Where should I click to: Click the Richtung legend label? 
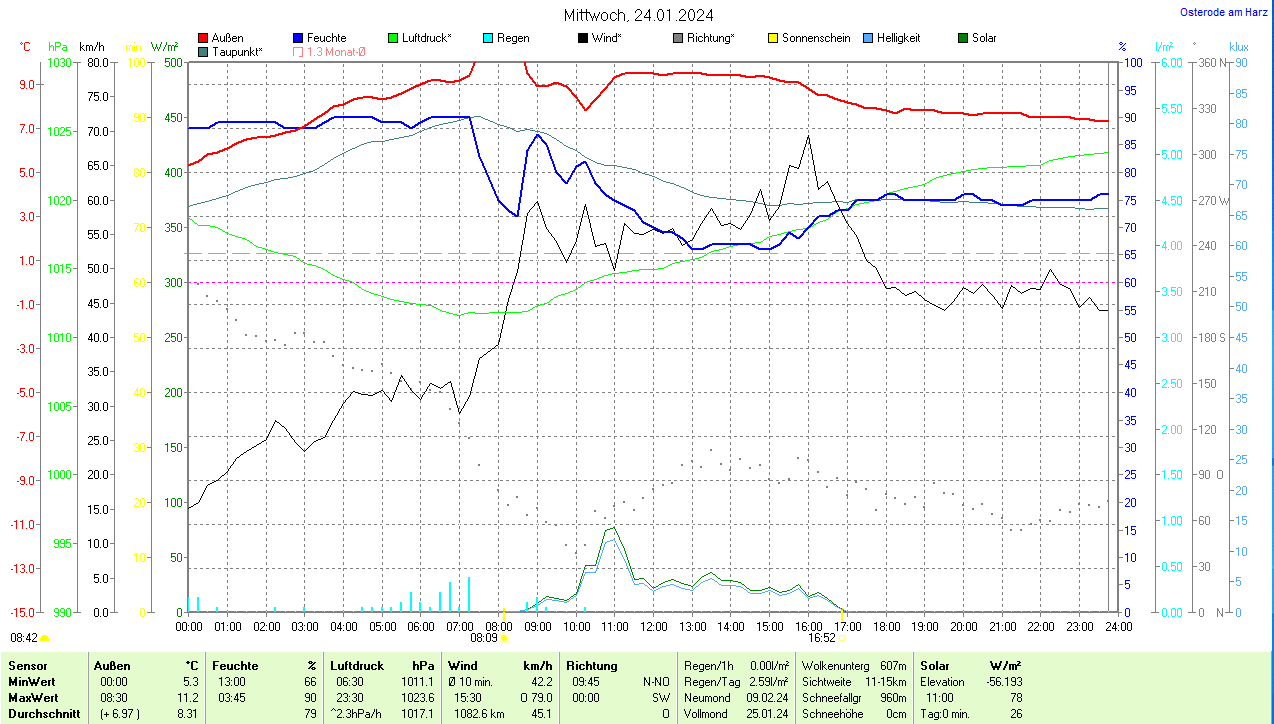(709, 38)
